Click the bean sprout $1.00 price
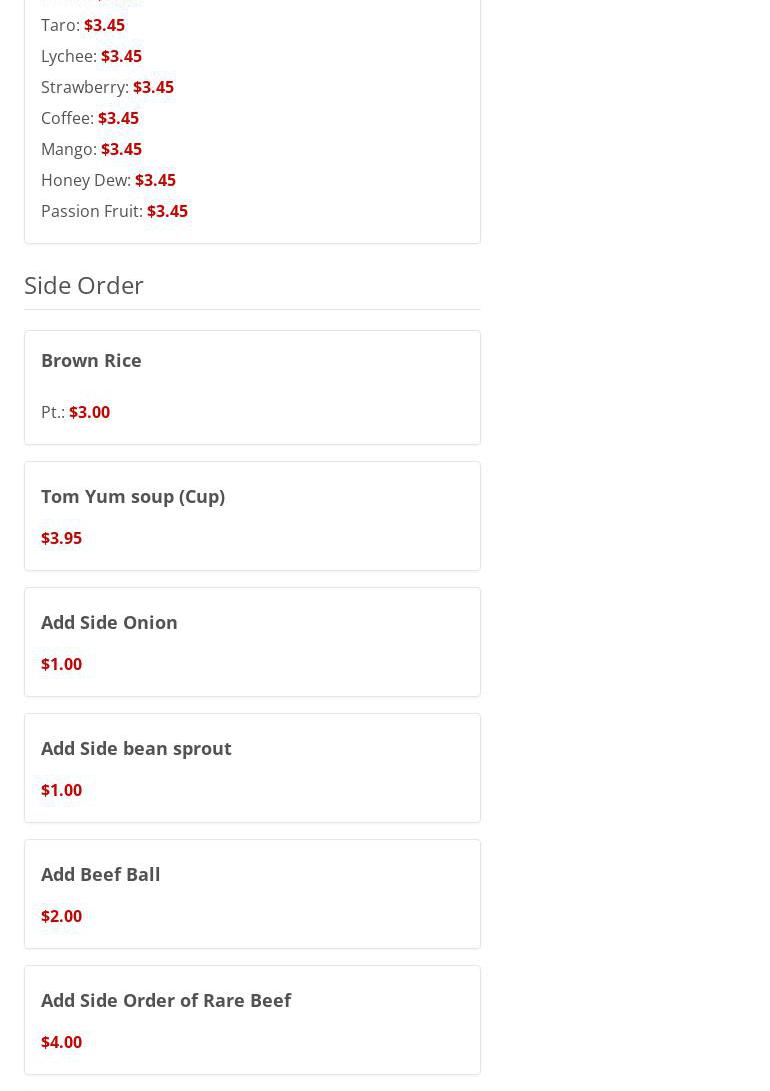 (61, 790)
